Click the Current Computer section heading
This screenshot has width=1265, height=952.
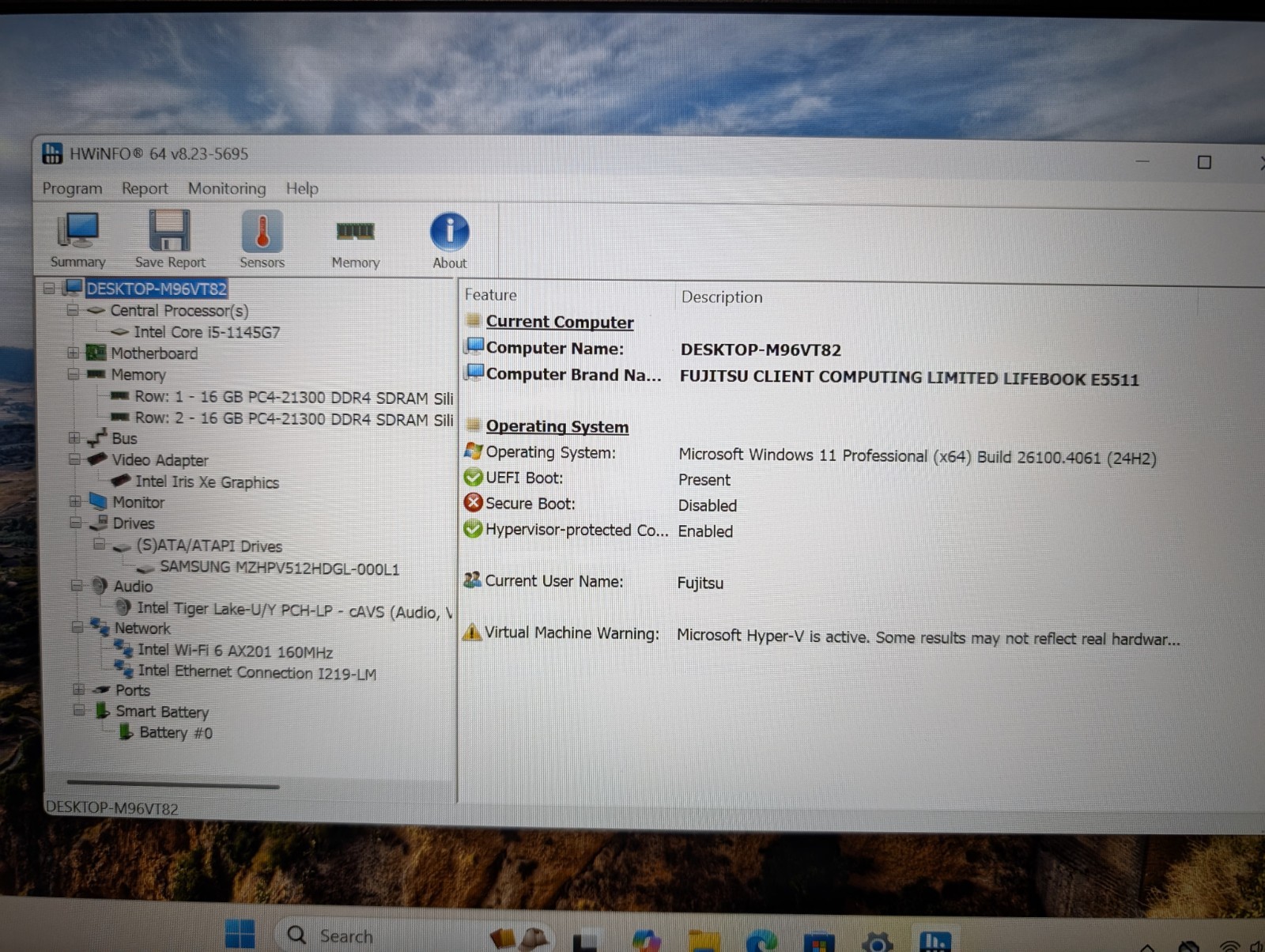(560, 322)
